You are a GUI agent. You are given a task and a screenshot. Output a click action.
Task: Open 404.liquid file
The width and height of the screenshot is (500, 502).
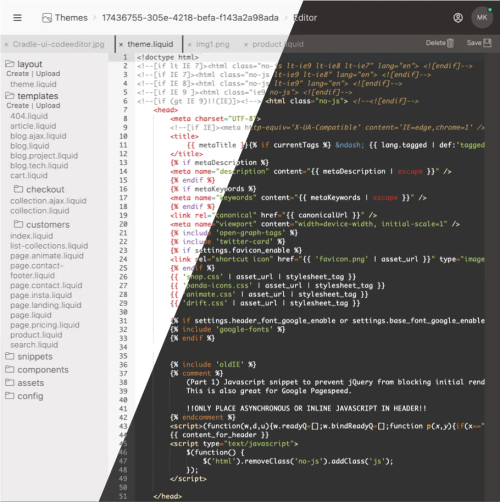coord(29,116)
